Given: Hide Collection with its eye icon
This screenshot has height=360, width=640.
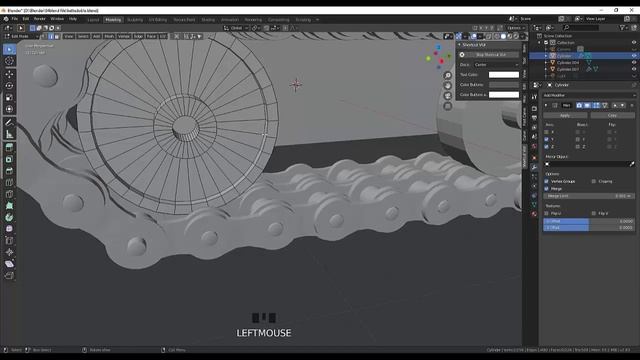Looking at the screenshot, I should (x=634, y=42).
